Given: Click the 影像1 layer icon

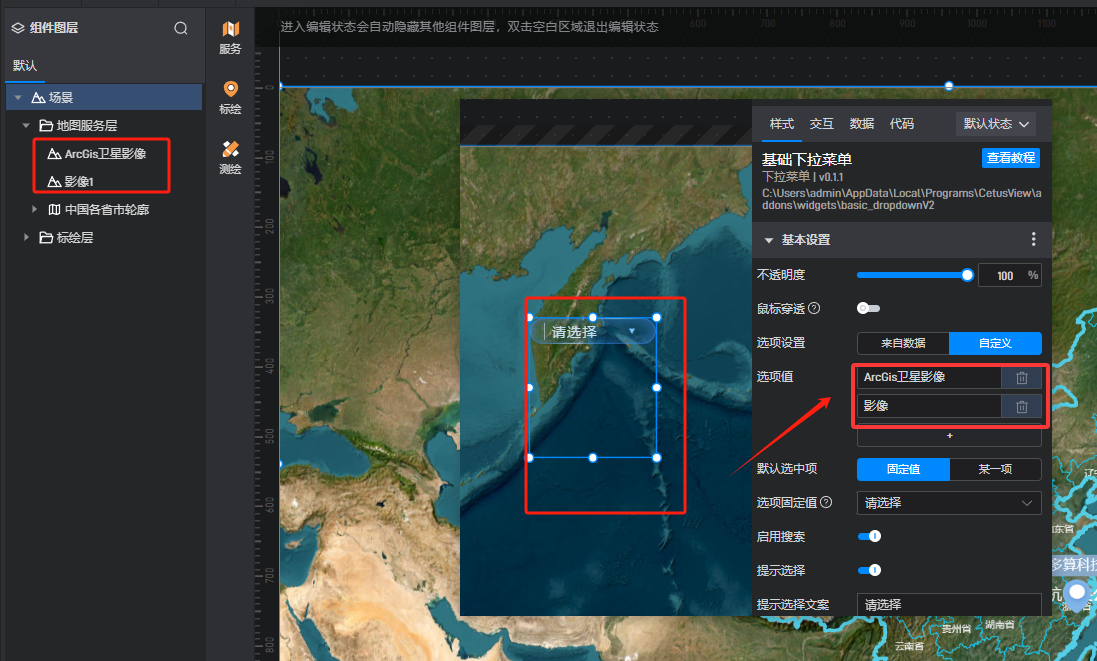Looking at the screenshot, I should coord(54,182).
